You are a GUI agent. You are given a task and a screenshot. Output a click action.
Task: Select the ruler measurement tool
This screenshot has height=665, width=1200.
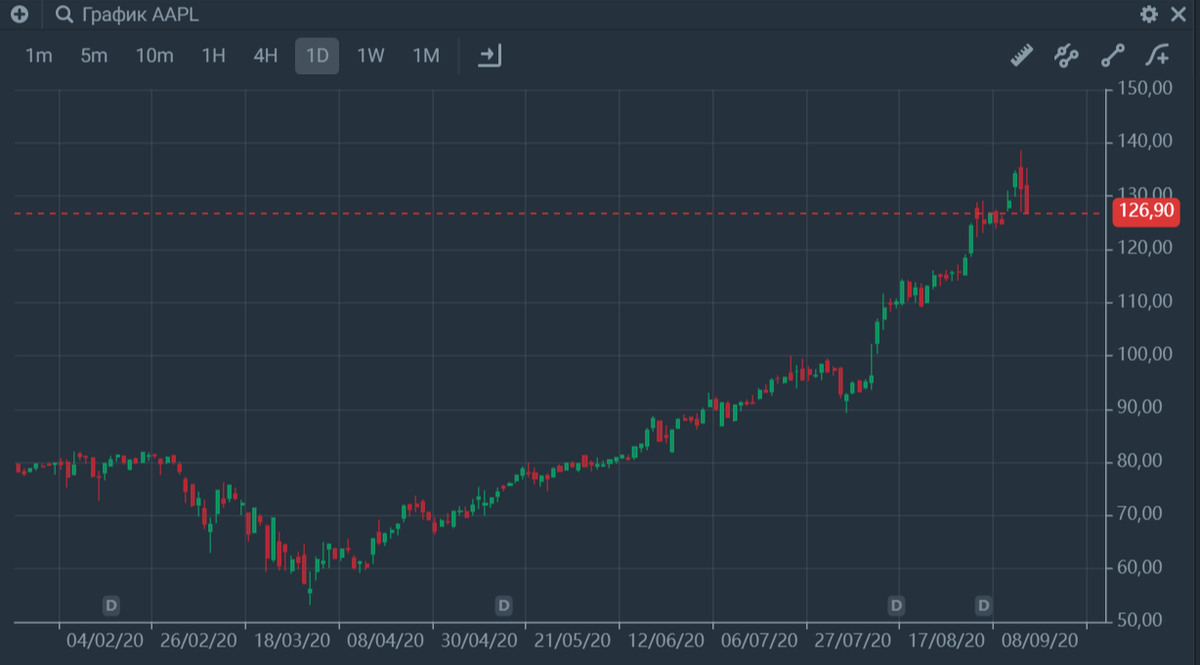1021,56
